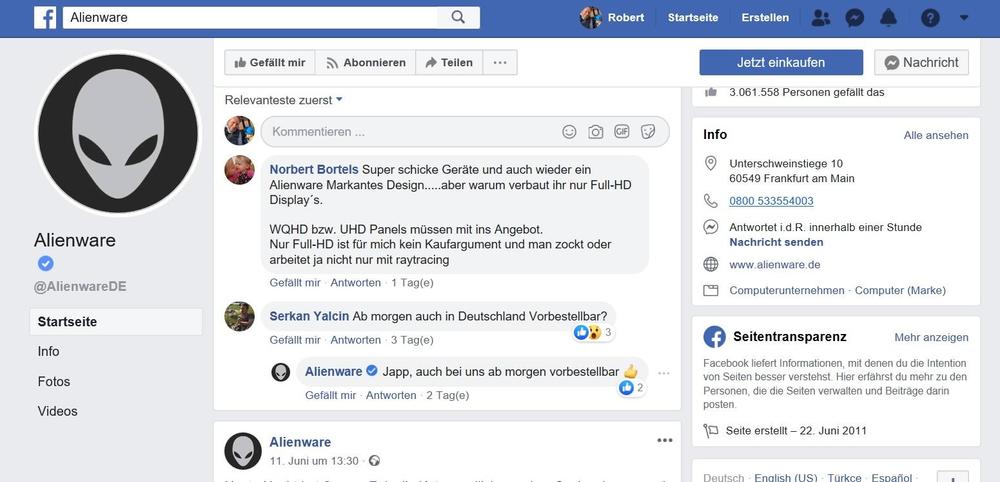This screenshot has height=482, width=1000.
Task: Add a sticker to the comment
Action: [x=648, y=131]
